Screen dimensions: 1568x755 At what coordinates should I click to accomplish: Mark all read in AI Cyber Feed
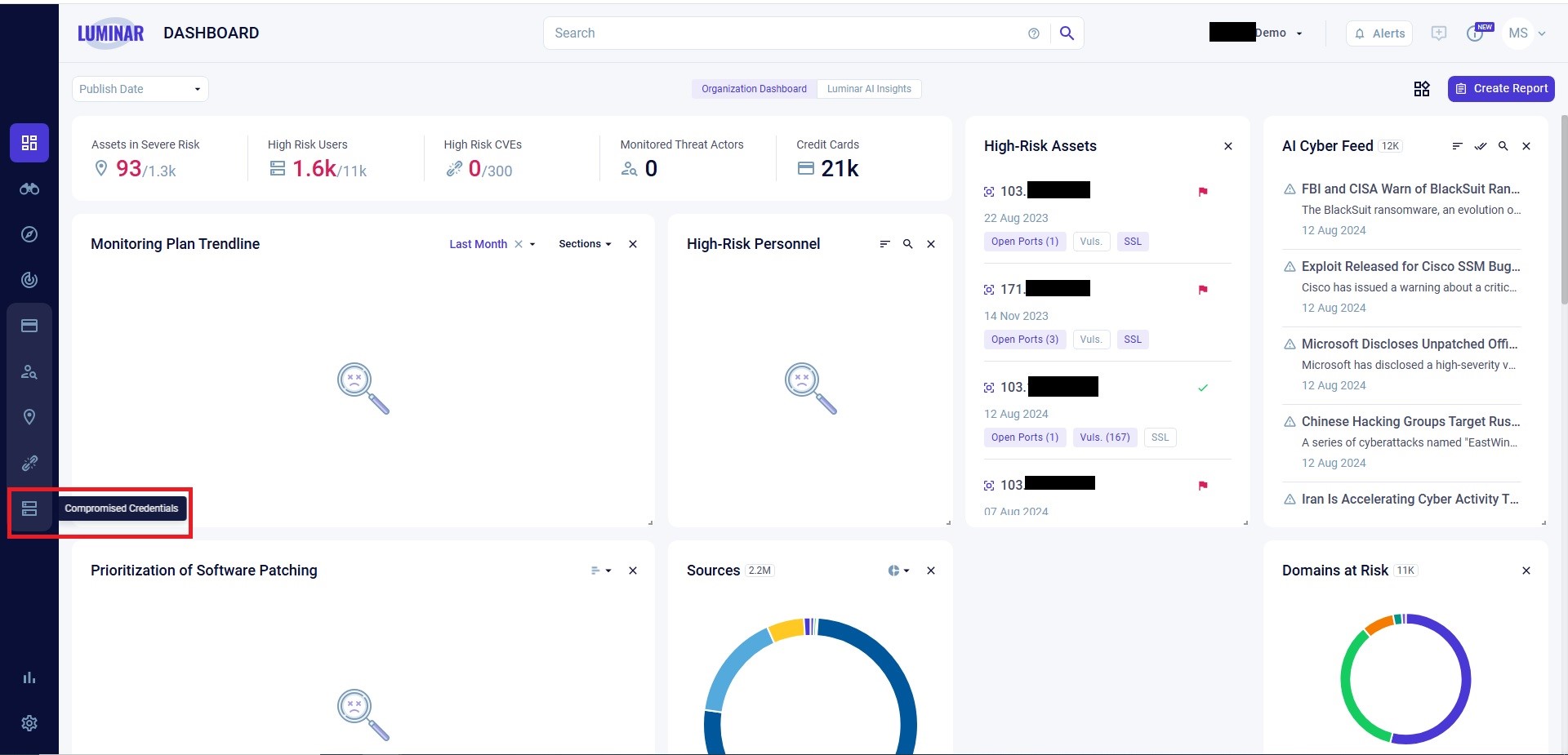click(1480, 146)
